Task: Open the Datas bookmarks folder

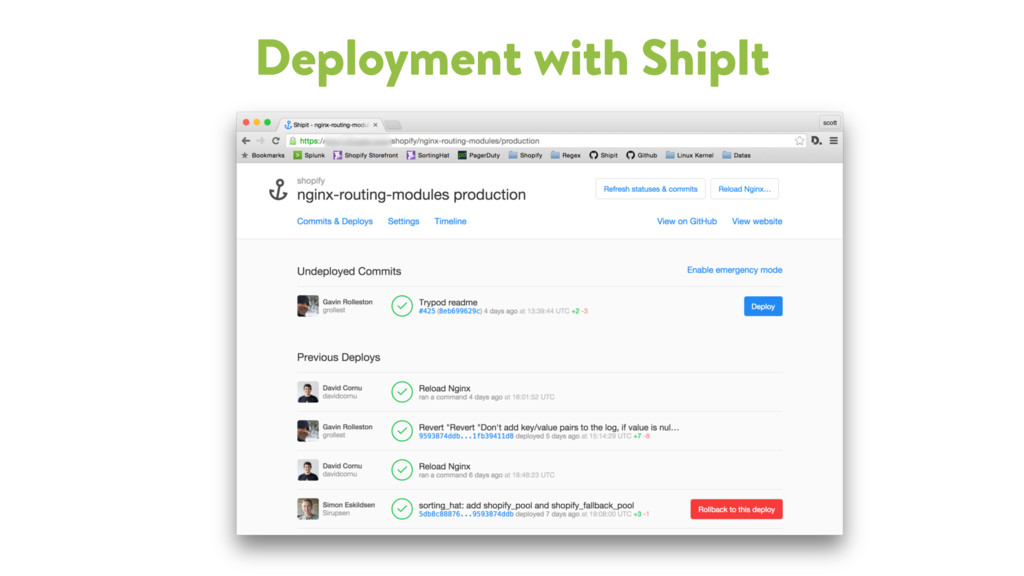Action: 737,155
